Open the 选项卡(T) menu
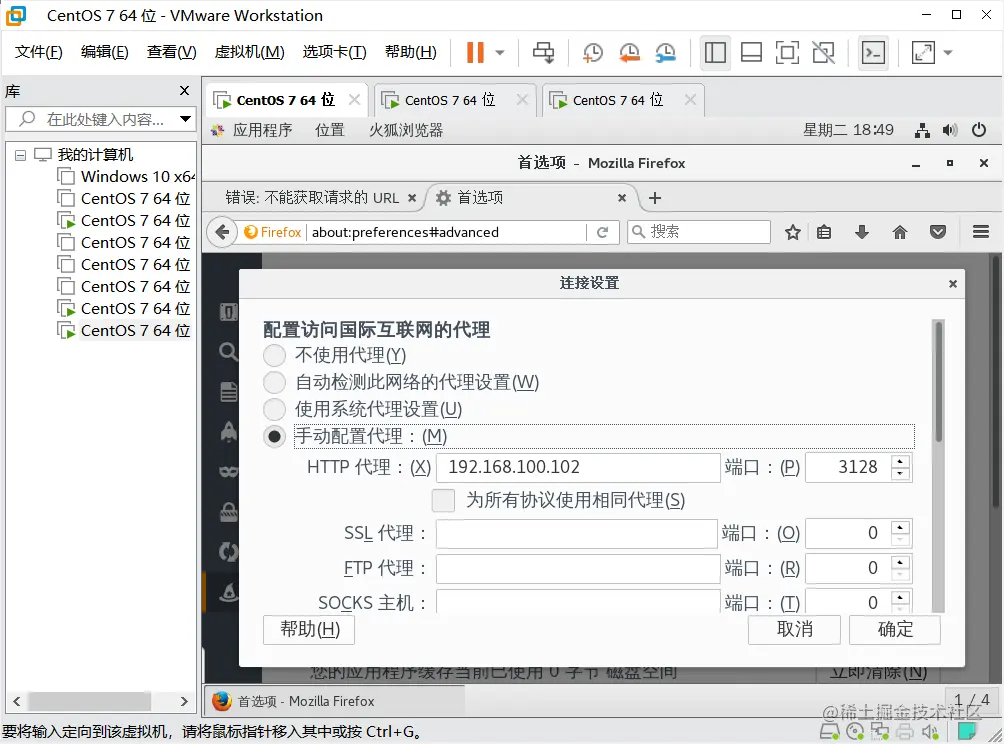 (334, 52)
